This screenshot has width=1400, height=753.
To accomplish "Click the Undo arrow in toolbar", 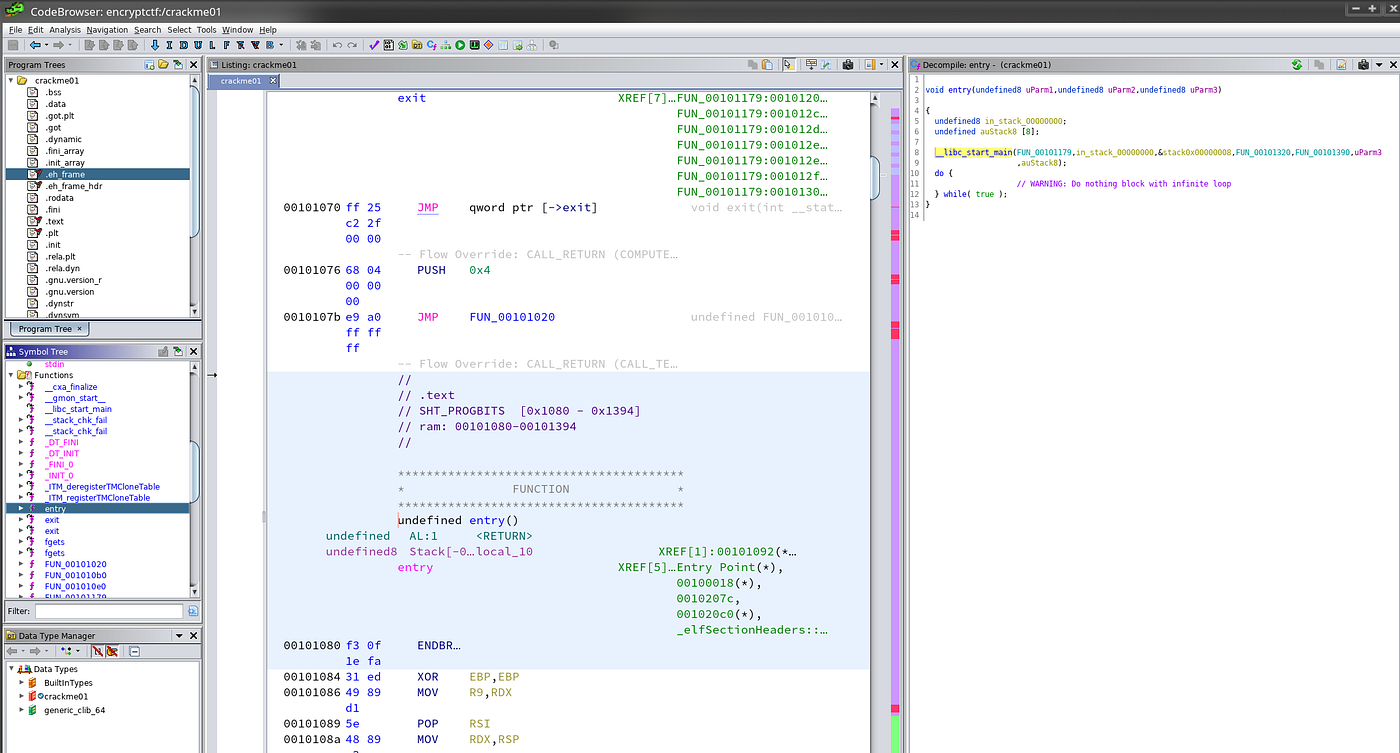I will pyautogui.click(x=337, y=45).
